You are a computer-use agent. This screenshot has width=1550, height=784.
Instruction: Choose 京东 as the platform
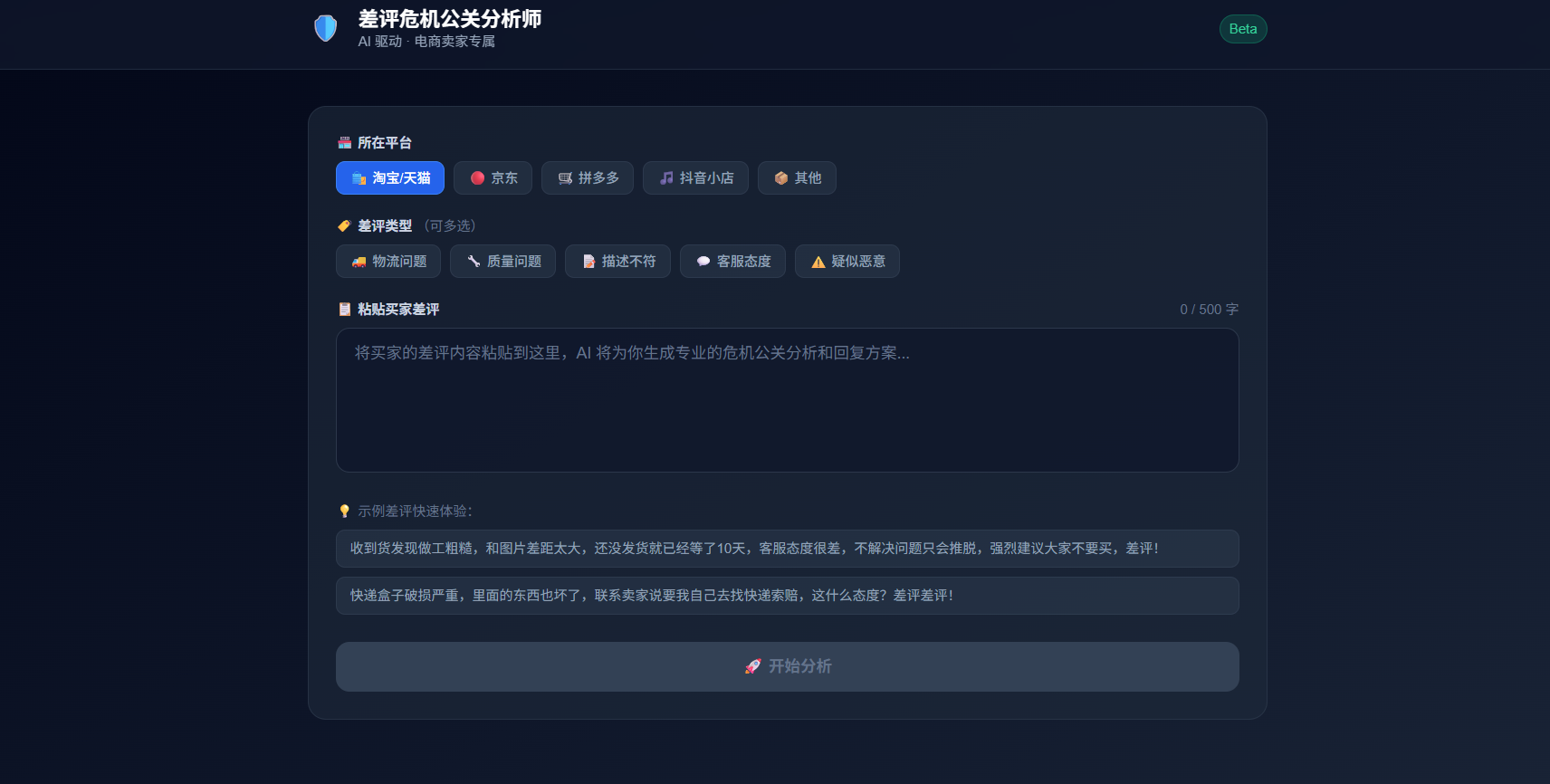[493, 178]
